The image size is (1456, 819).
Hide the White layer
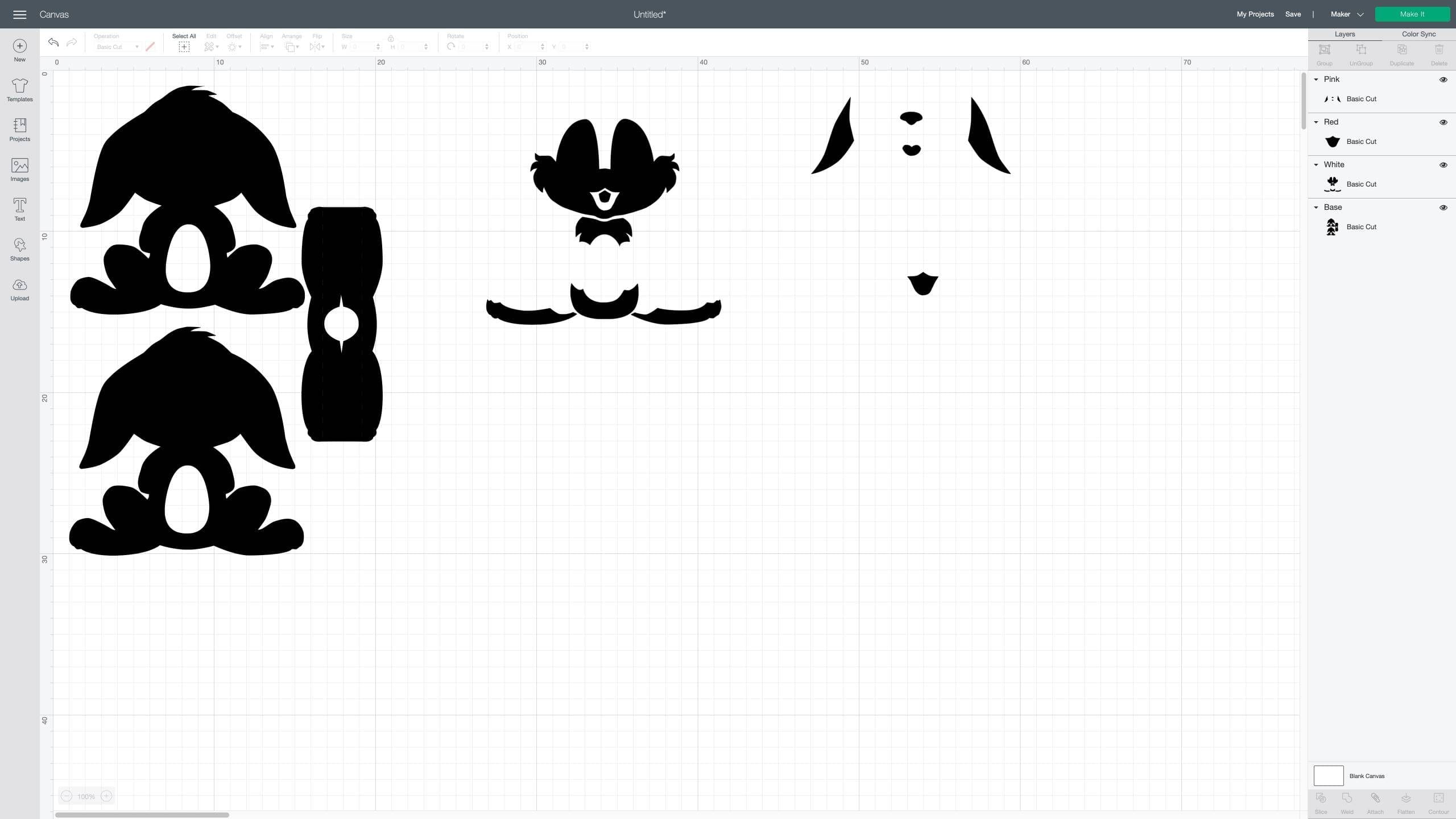point(1443,165)
